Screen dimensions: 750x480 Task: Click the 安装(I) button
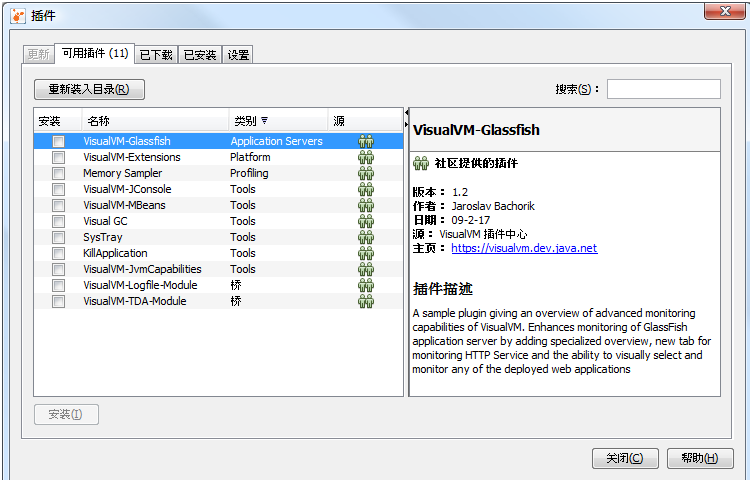(66, 414)
